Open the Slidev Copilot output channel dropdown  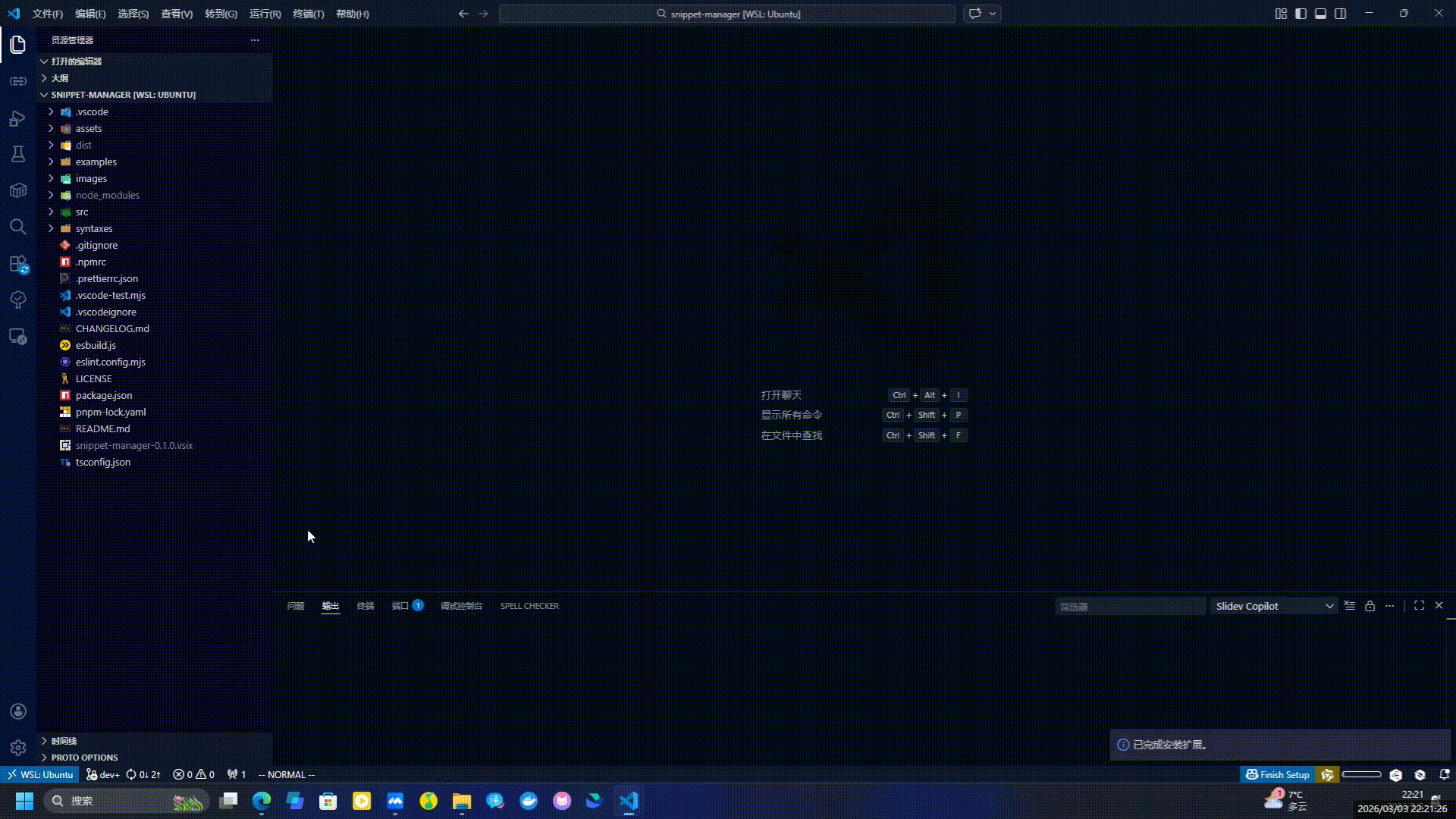click(1274, 605)
